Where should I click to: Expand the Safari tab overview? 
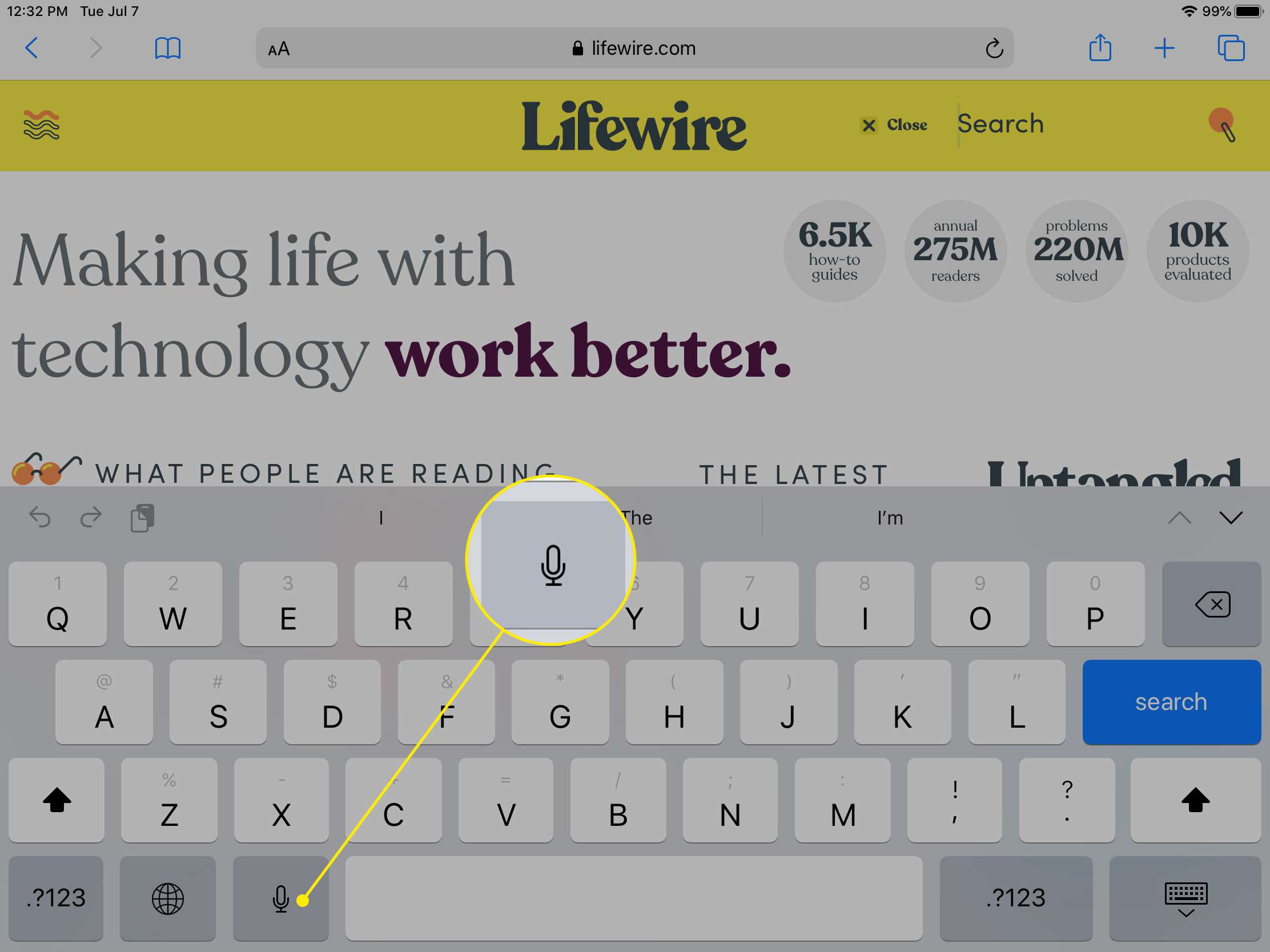pos(1231,47)
